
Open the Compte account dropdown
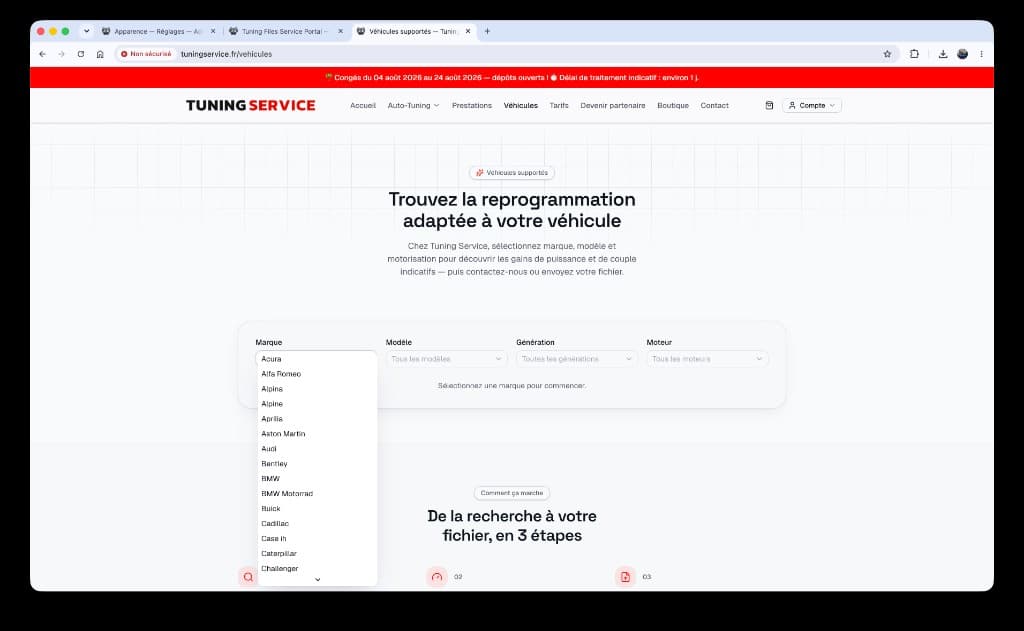click(812, 105)
